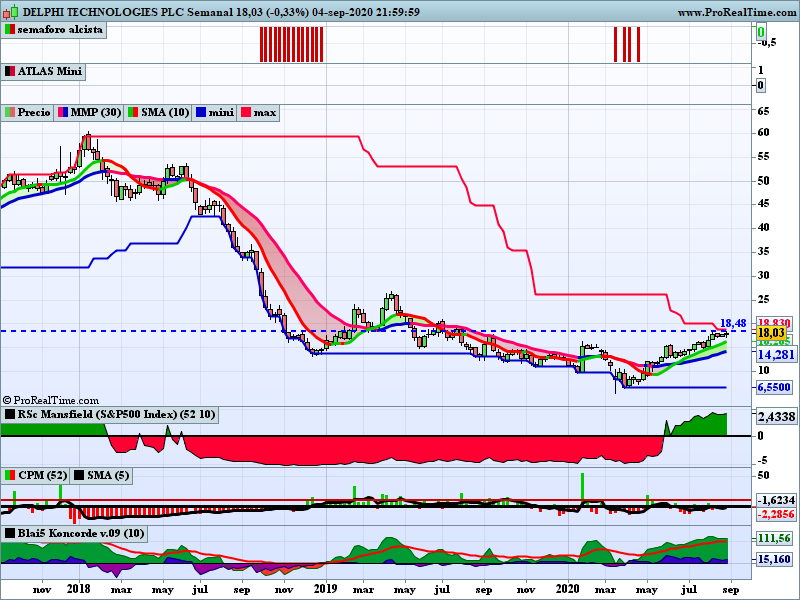
Task: Click the 2020 label on time axis
Action: (568, 589)
